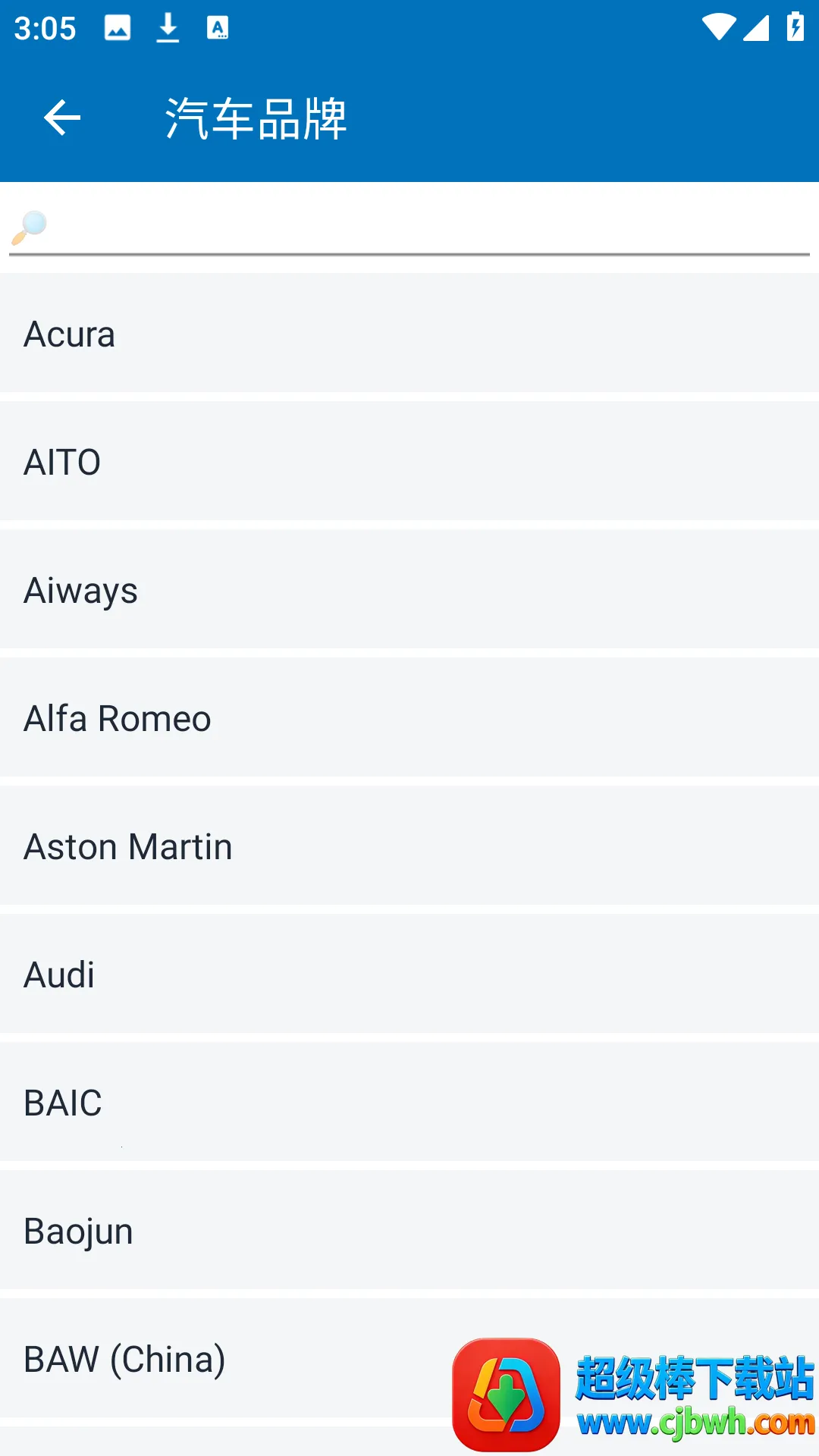Tap the BAW (China) entry
This screenshot has width=819, height=1456.
point(227,1359)
